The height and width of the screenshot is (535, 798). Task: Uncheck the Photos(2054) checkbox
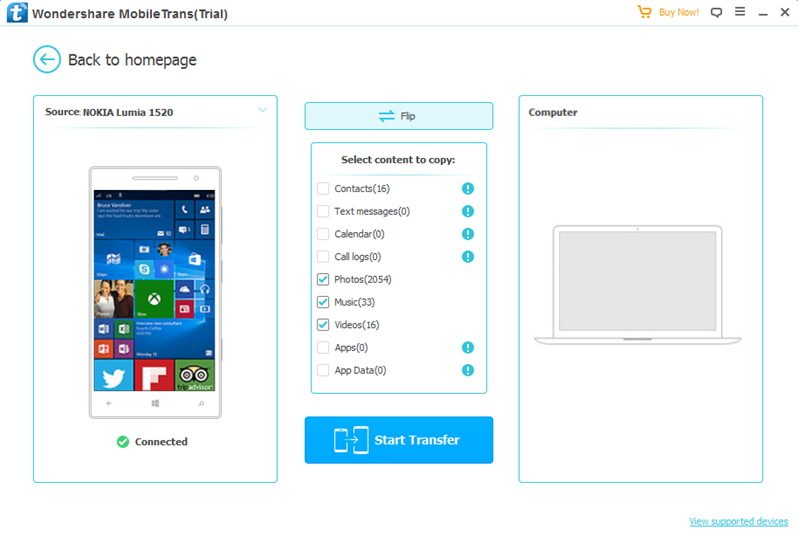(323, 279)
